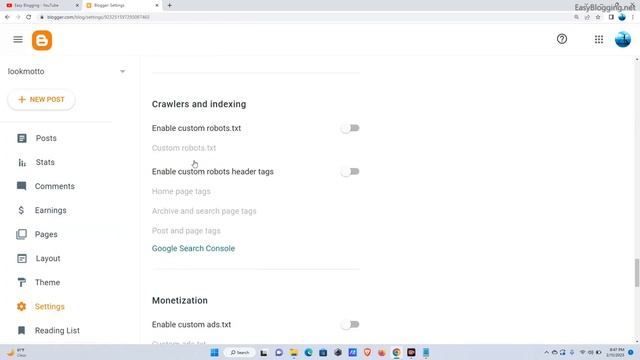Click the Home page tags setting
The width and height of the screenshot is (640, 360).
coord(181,191)
